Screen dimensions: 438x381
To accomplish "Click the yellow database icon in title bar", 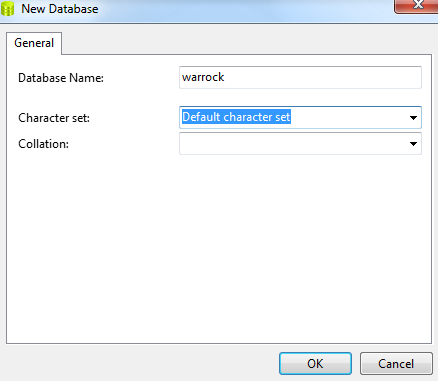I will point(7,9).
